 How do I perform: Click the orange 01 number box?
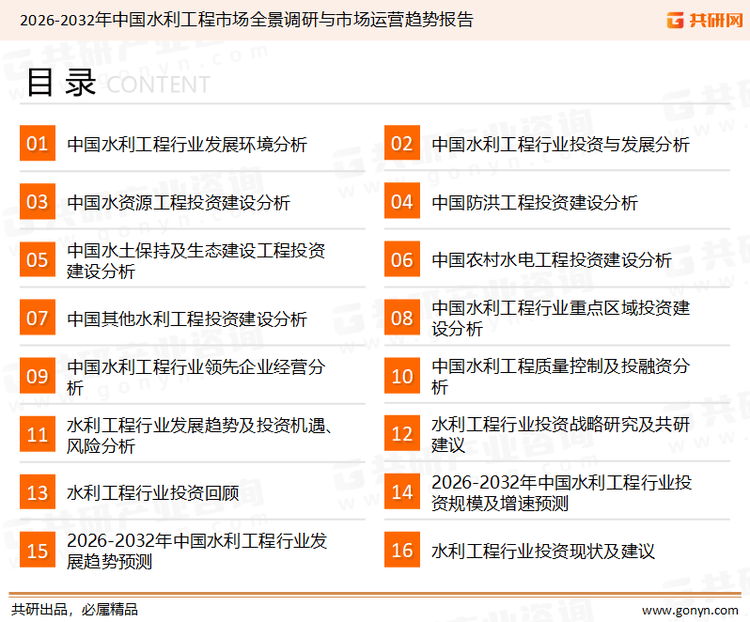(x=37, y=144)
